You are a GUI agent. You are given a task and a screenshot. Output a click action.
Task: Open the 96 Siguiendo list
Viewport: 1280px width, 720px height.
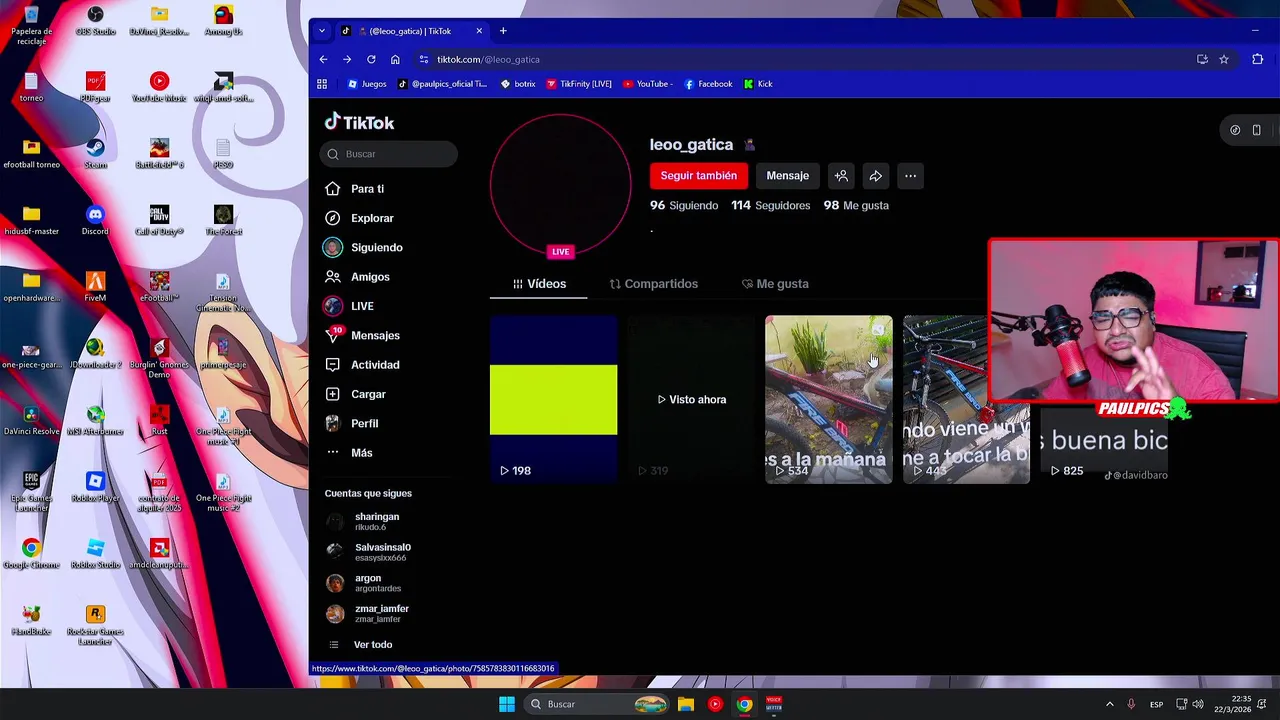pyautogui.click(x=684, y=205)
